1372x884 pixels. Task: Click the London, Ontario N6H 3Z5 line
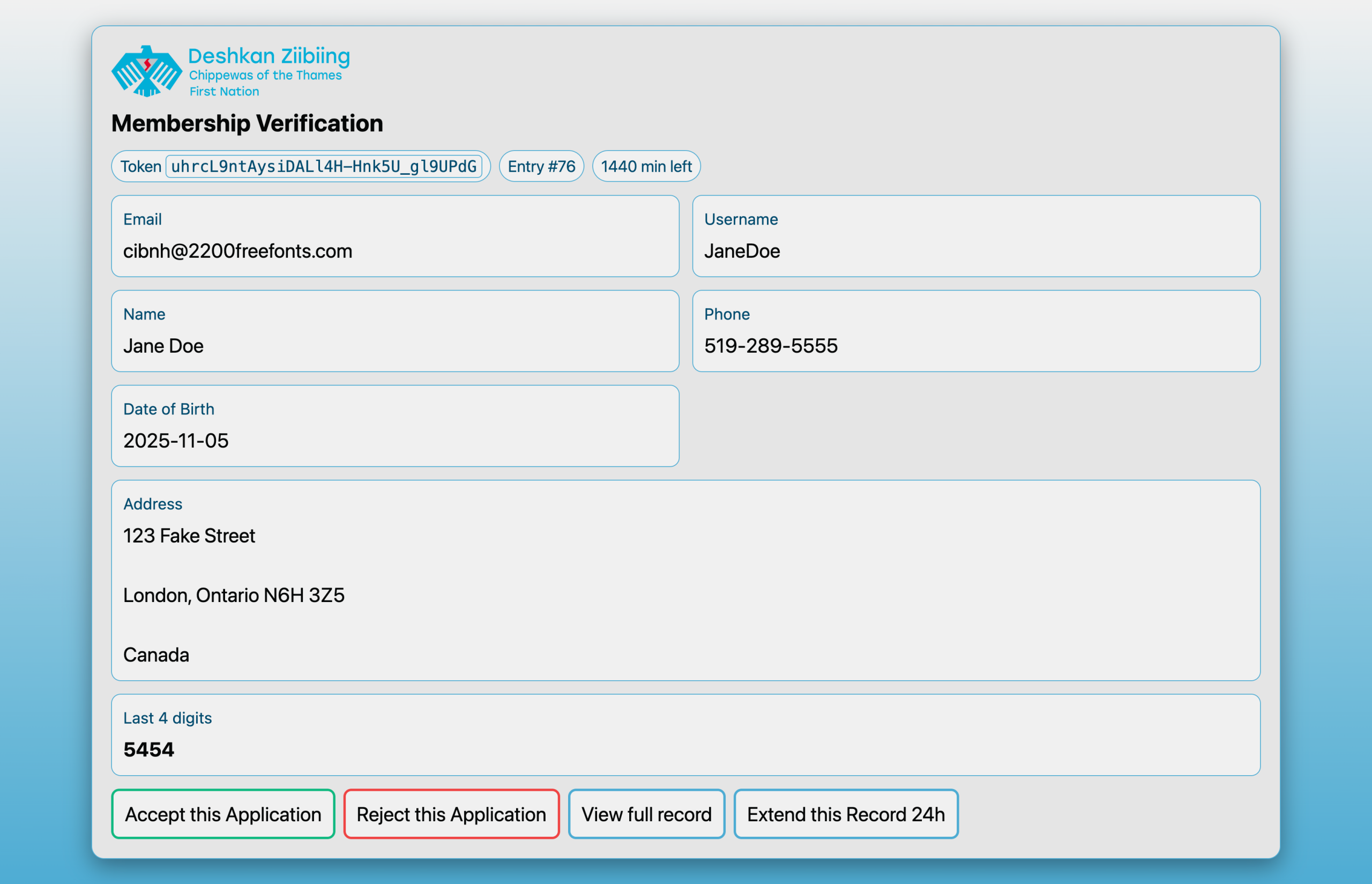[234, 595]
